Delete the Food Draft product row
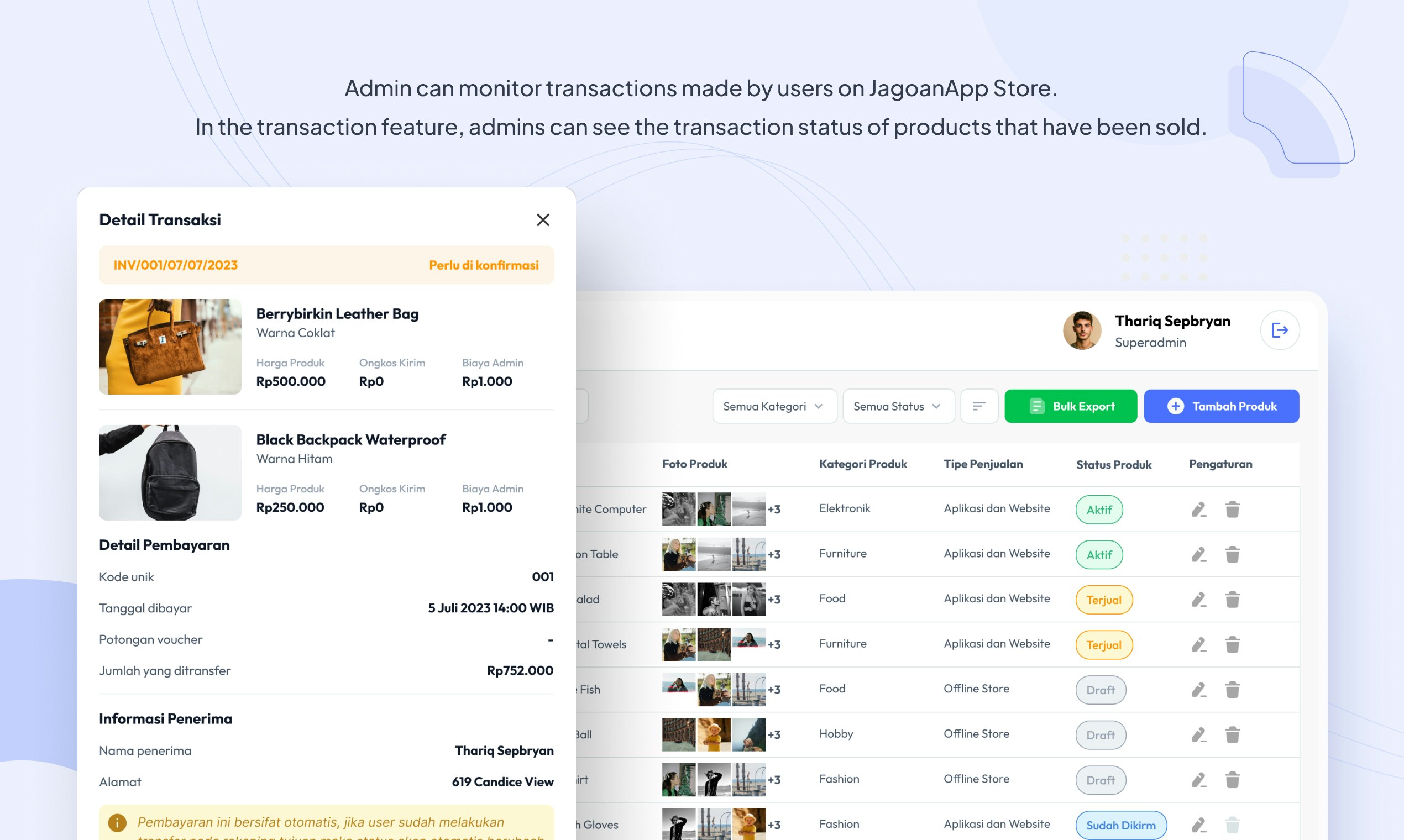This screenshot has width=1404, height=840. 1233,690
